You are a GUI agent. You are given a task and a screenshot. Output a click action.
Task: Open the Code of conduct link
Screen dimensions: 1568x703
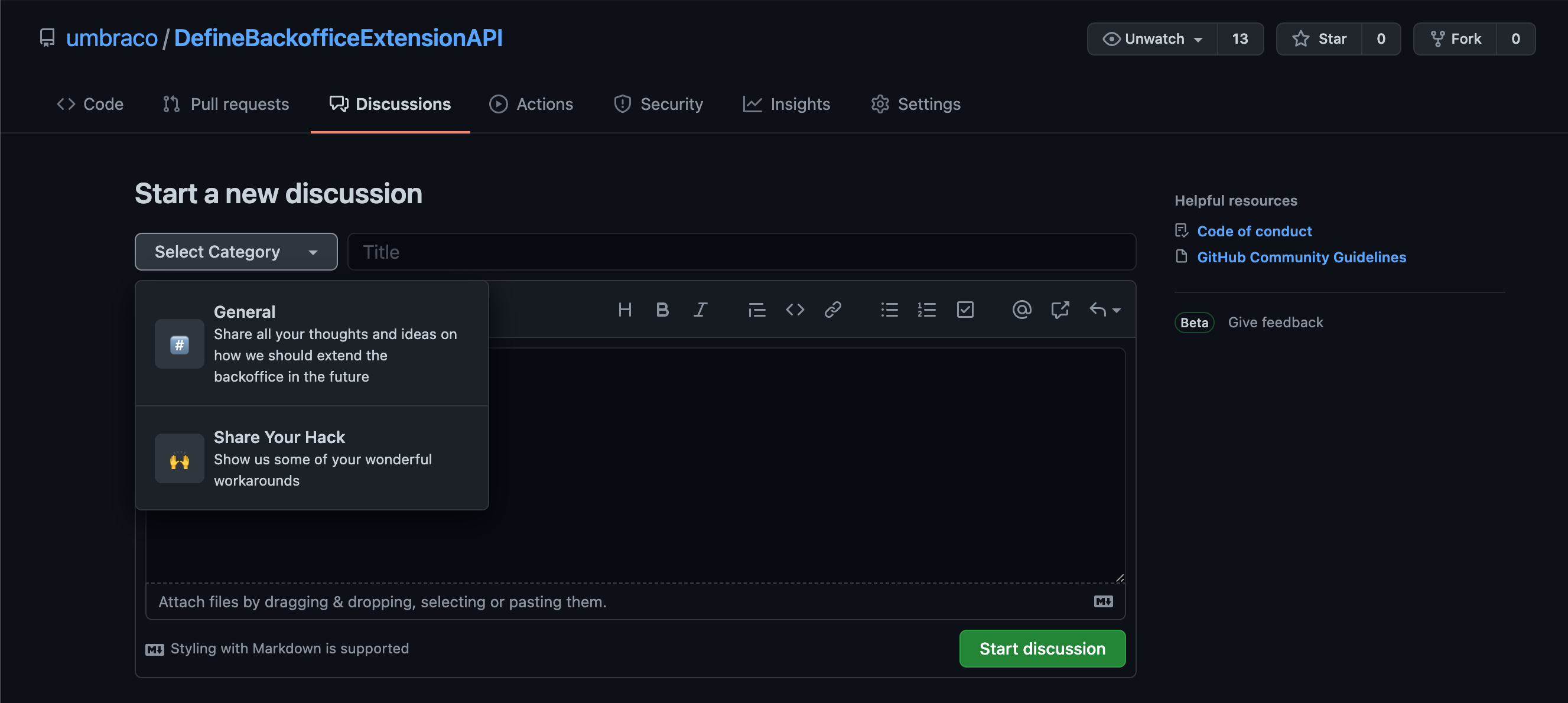(x=1254, y=232)
